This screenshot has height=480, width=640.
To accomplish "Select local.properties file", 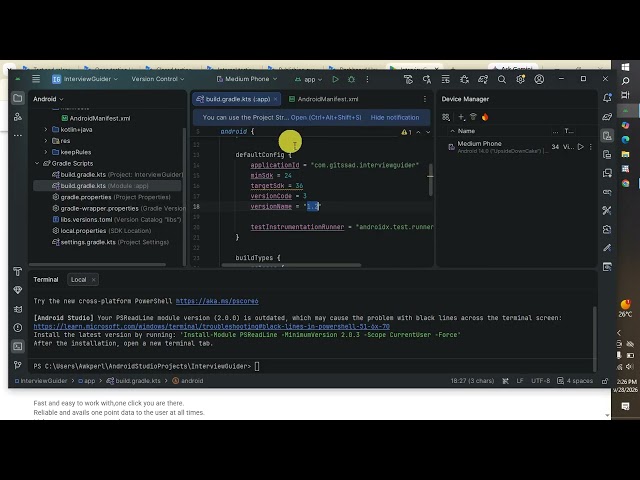I will (102, 231).
